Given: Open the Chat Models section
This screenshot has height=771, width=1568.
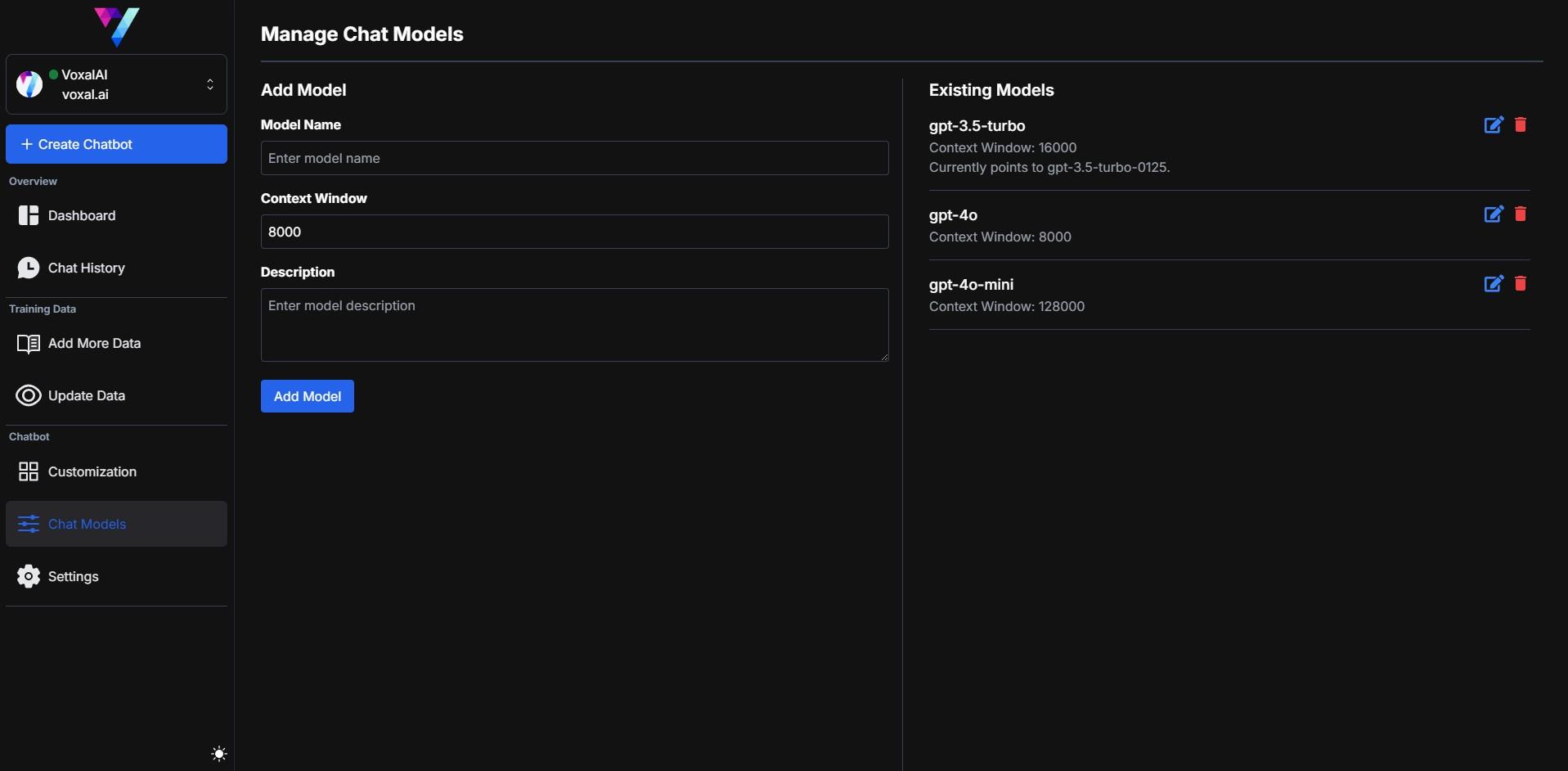Looking at the screenshot, I should 86,524.
